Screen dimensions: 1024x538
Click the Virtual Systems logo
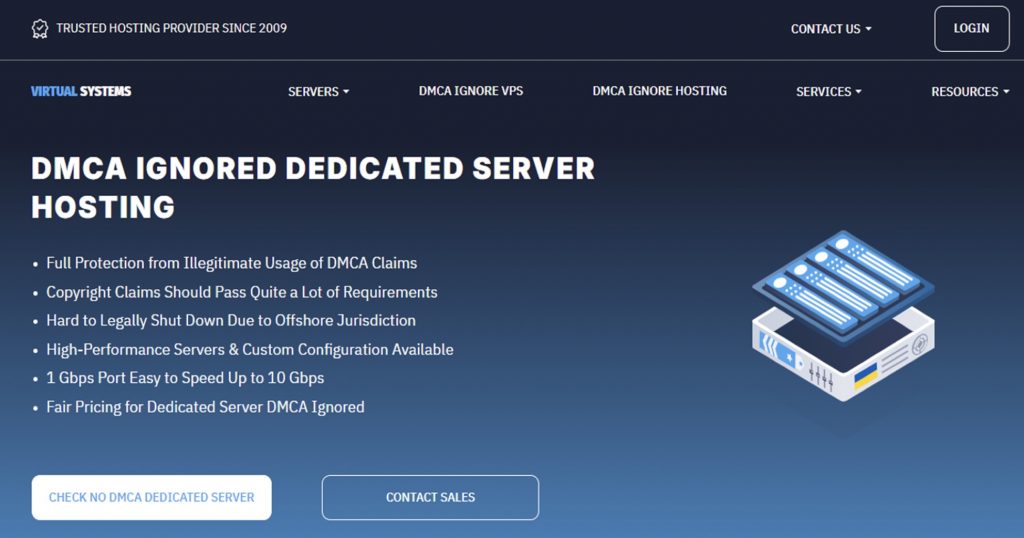tap(81, 91)
